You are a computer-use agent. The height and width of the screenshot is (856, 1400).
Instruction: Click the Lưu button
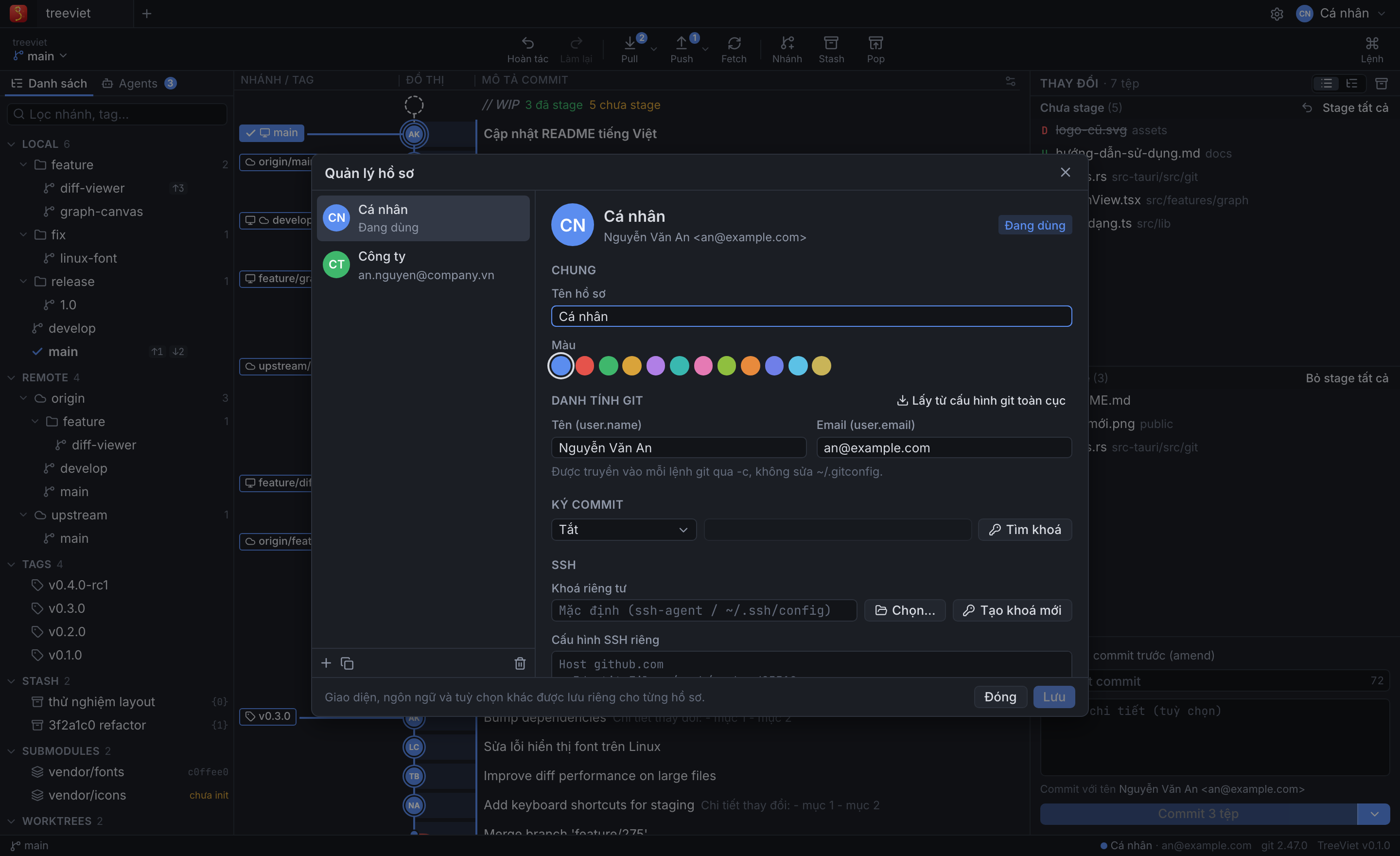coord(1053,696)
